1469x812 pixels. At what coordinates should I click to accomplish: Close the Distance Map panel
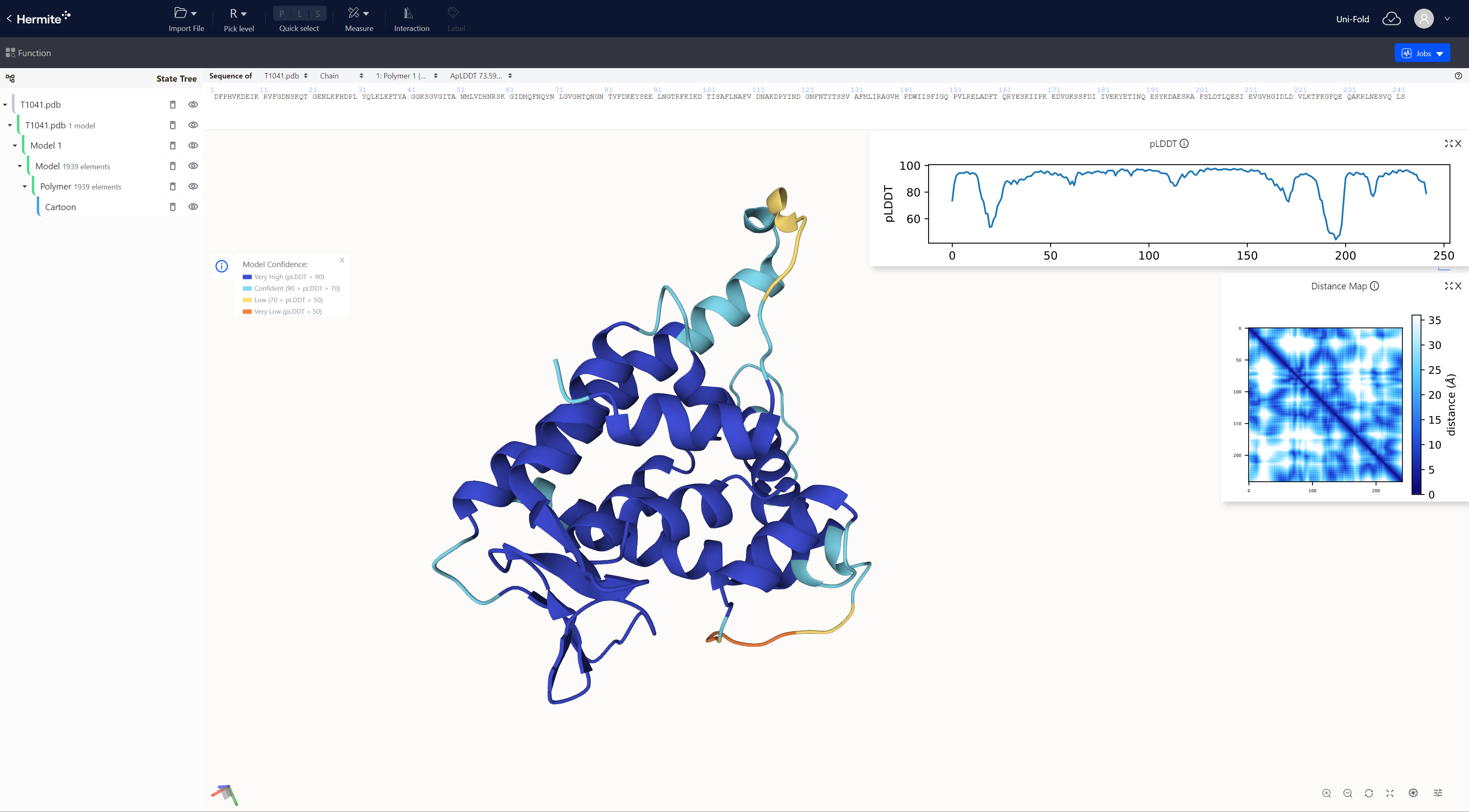pyautogui.click(x=1459, y=286)
